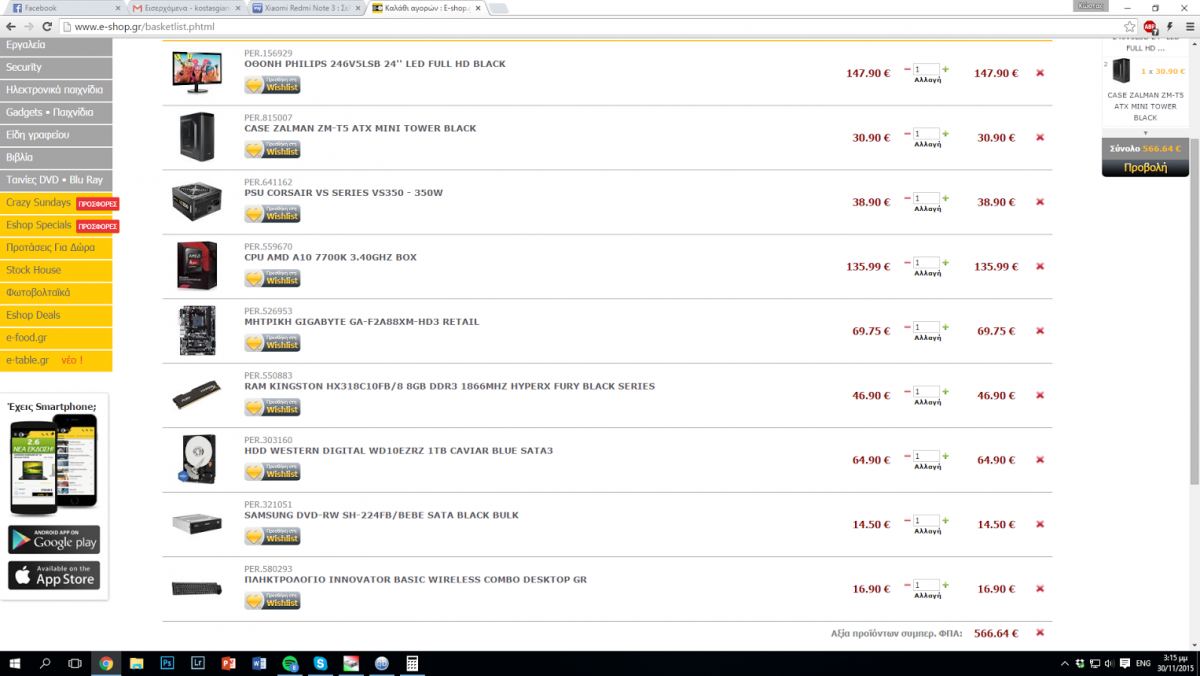This screenshot has height=676, width=1200.
Task: Click Αλλαγή under the Kingston RAM quantity
Action: (927, 402)
